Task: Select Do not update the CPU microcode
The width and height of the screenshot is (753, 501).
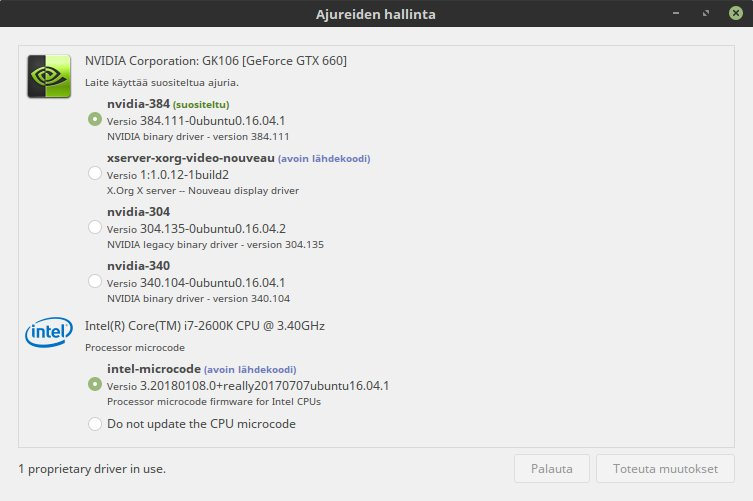Action: click(95, 424)
